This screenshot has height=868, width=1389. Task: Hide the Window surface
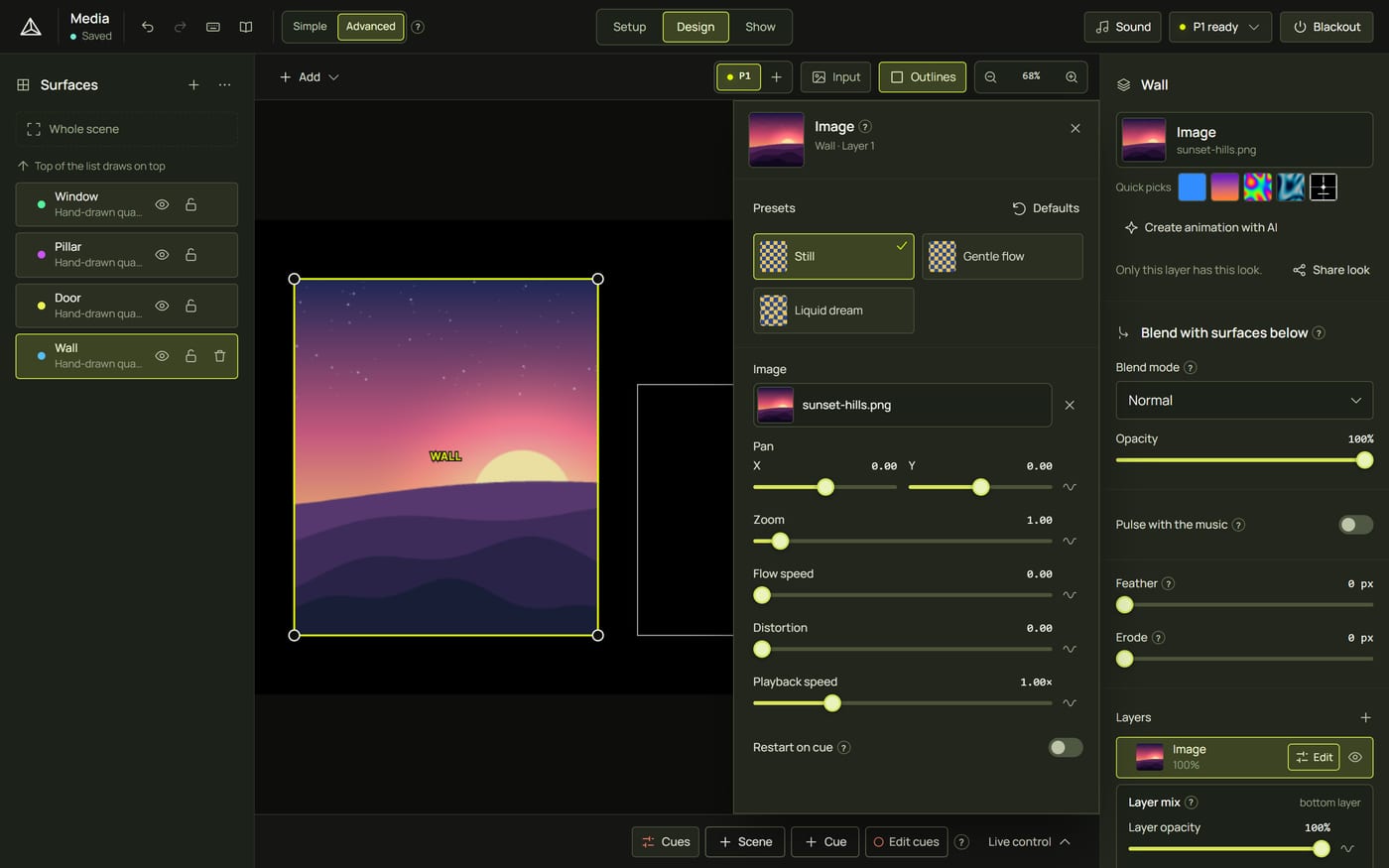tap(162, 204)
